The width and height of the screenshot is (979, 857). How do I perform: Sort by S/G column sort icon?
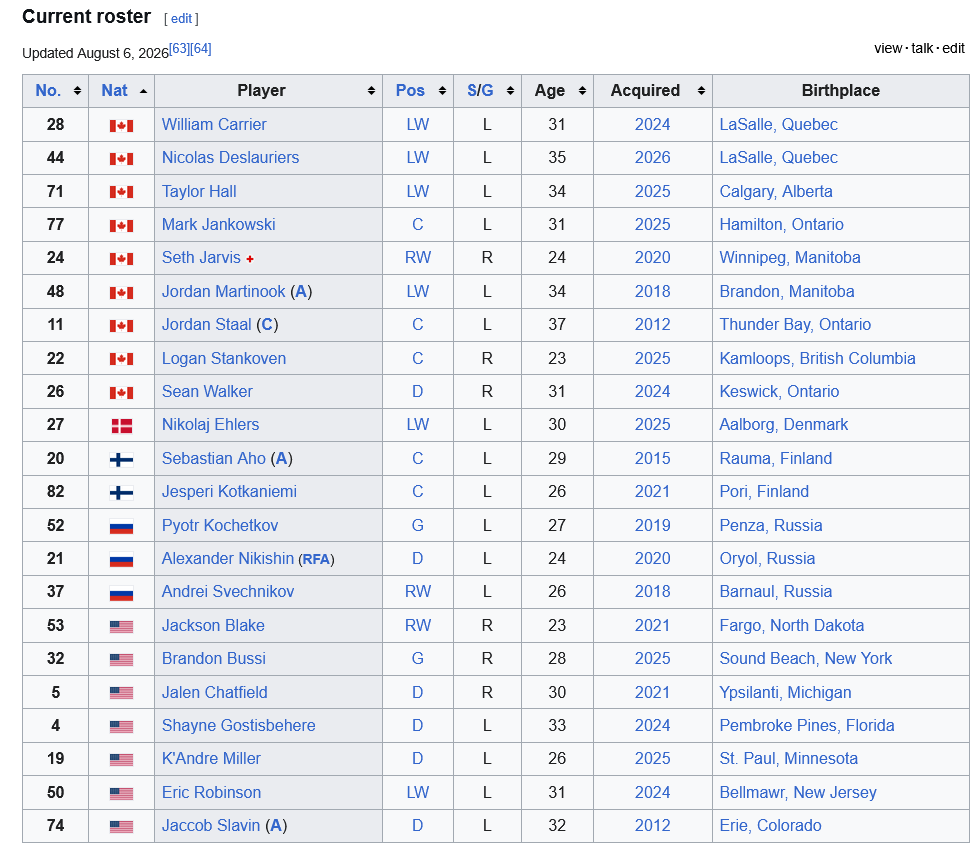(x=511, y=91)
